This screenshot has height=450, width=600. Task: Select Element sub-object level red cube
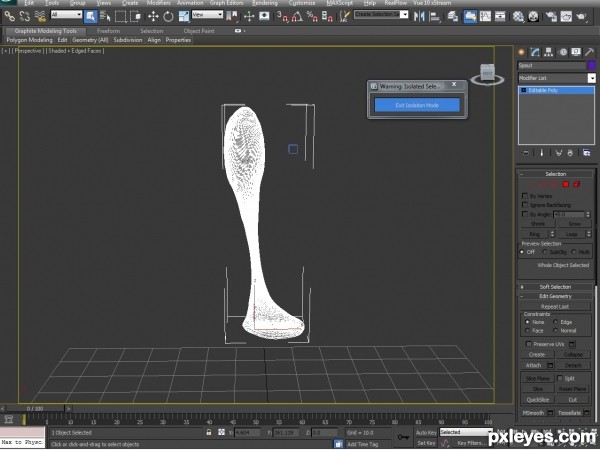pyautogui.click(x=576, y=184)
